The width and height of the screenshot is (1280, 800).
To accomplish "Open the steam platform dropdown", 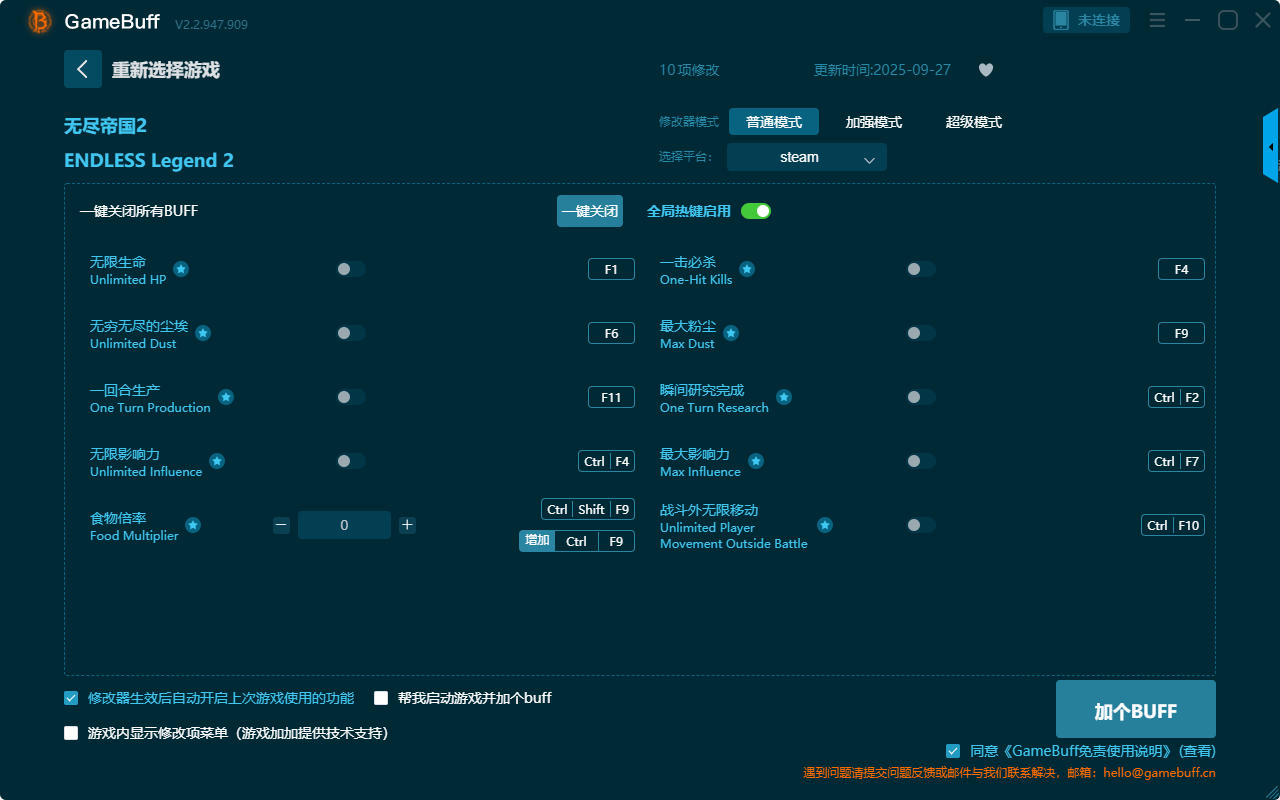I will [x=806, y=157].
